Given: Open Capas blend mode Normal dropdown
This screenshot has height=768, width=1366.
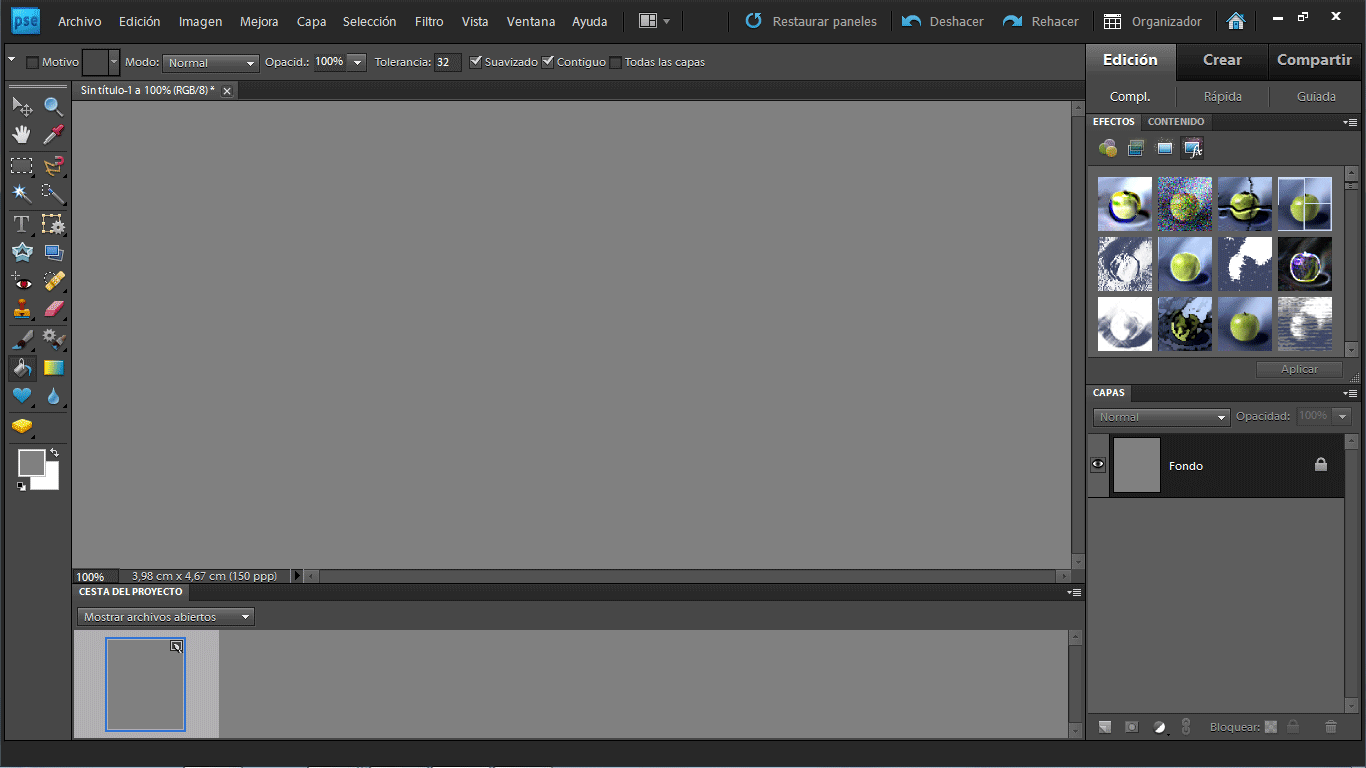Looking at the screenshot, I should click(x=1161, y=417).
